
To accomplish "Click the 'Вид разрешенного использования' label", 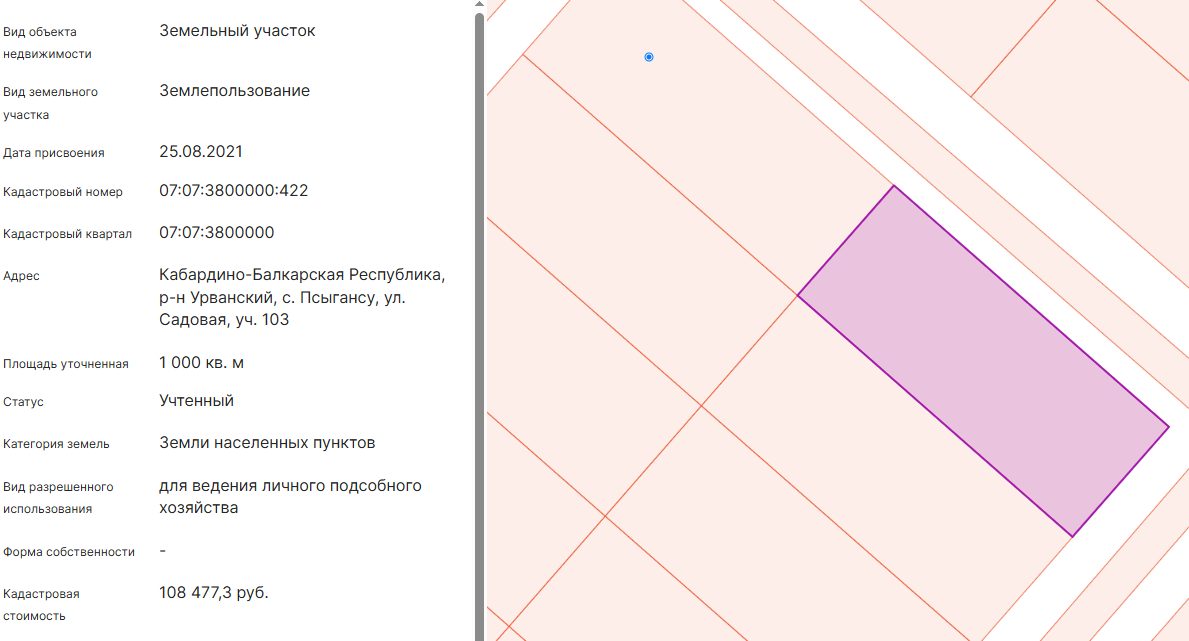I will tap(58, 498).
